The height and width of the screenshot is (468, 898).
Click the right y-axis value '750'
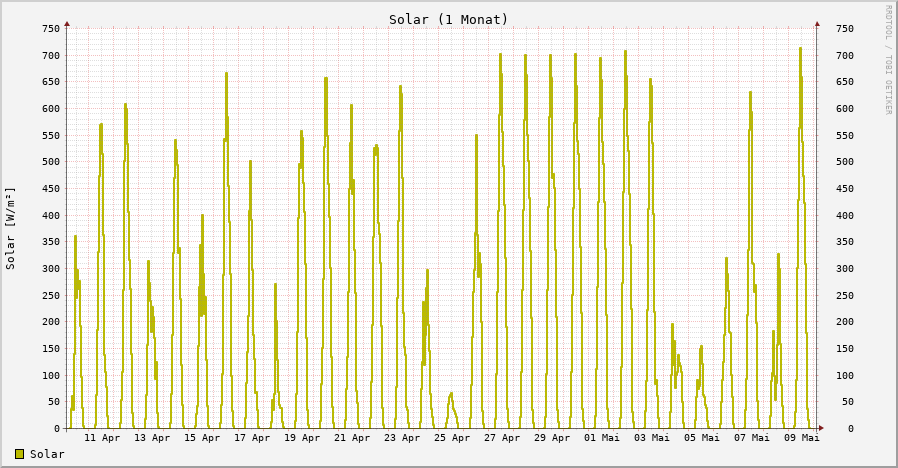pyautogui.click(x=845, y=29)
